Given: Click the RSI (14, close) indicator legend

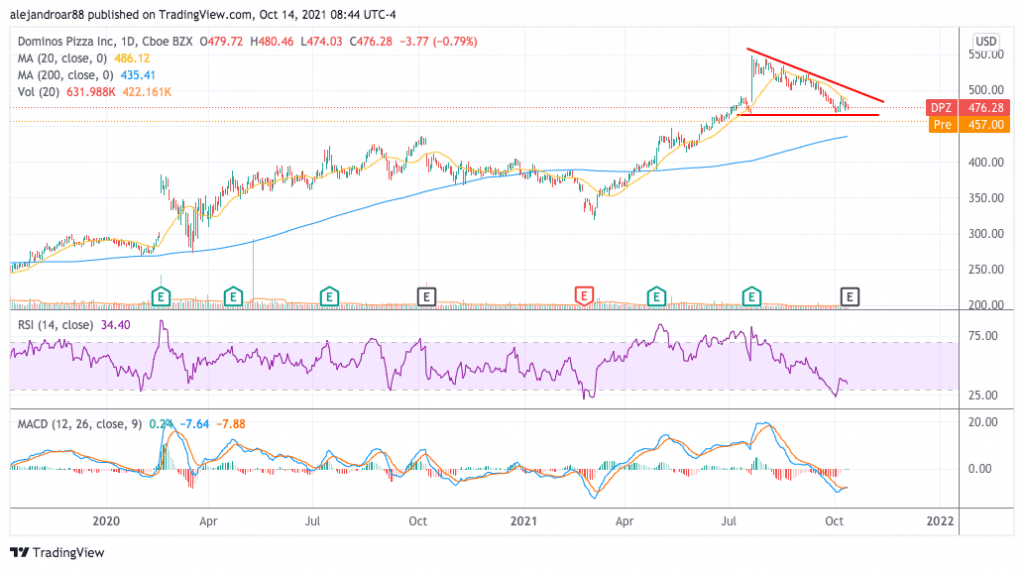Looking at the screenshot, I should click(x=55, y=325).
